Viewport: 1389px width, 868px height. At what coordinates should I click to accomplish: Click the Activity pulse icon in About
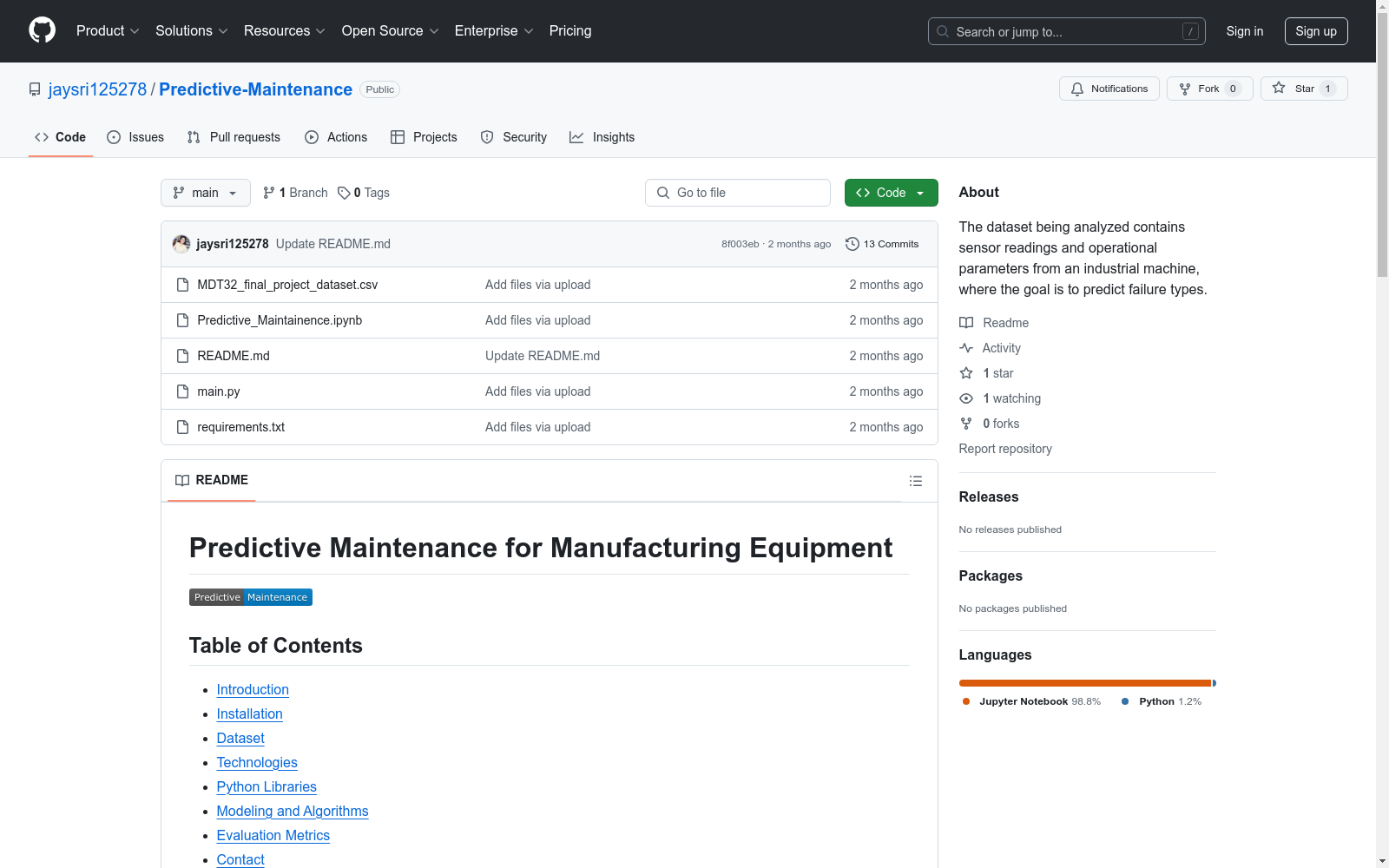click(966, 348)
